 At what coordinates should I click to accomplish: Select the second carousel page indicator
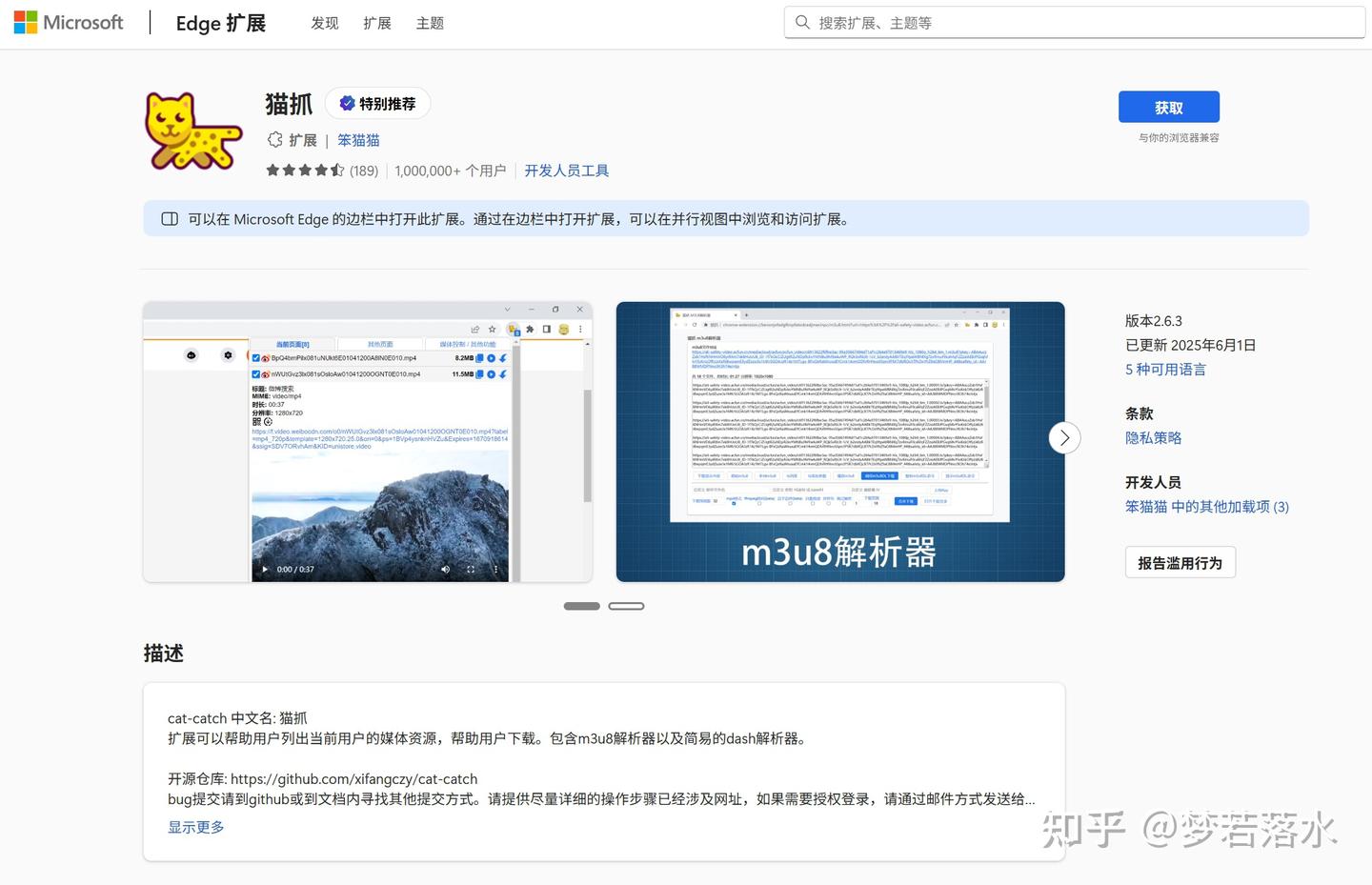(626, 606)
